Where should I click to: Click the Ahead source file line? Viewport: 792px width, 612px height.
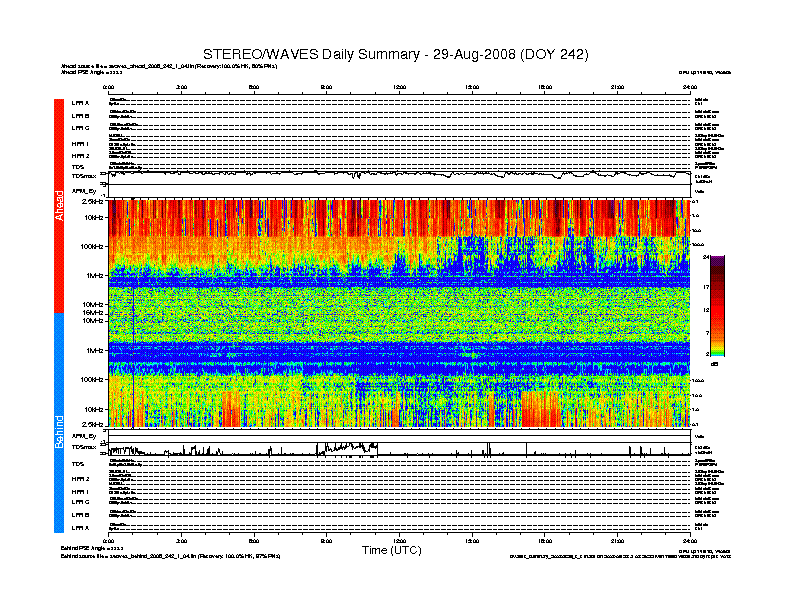169,66
